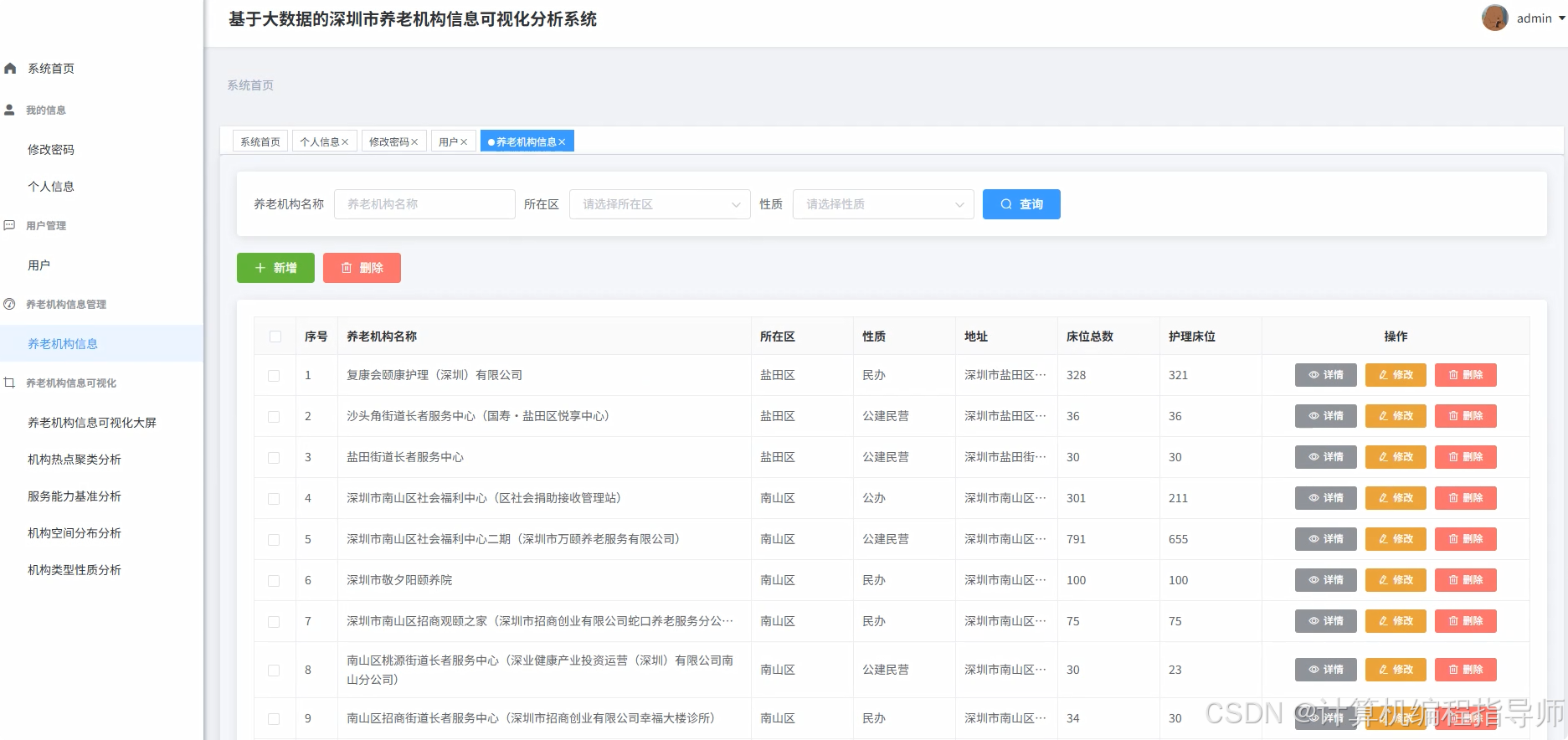1568x740 pixels.
Task: Close the 用户 tab with its X
Action: [x=464, y=142]
